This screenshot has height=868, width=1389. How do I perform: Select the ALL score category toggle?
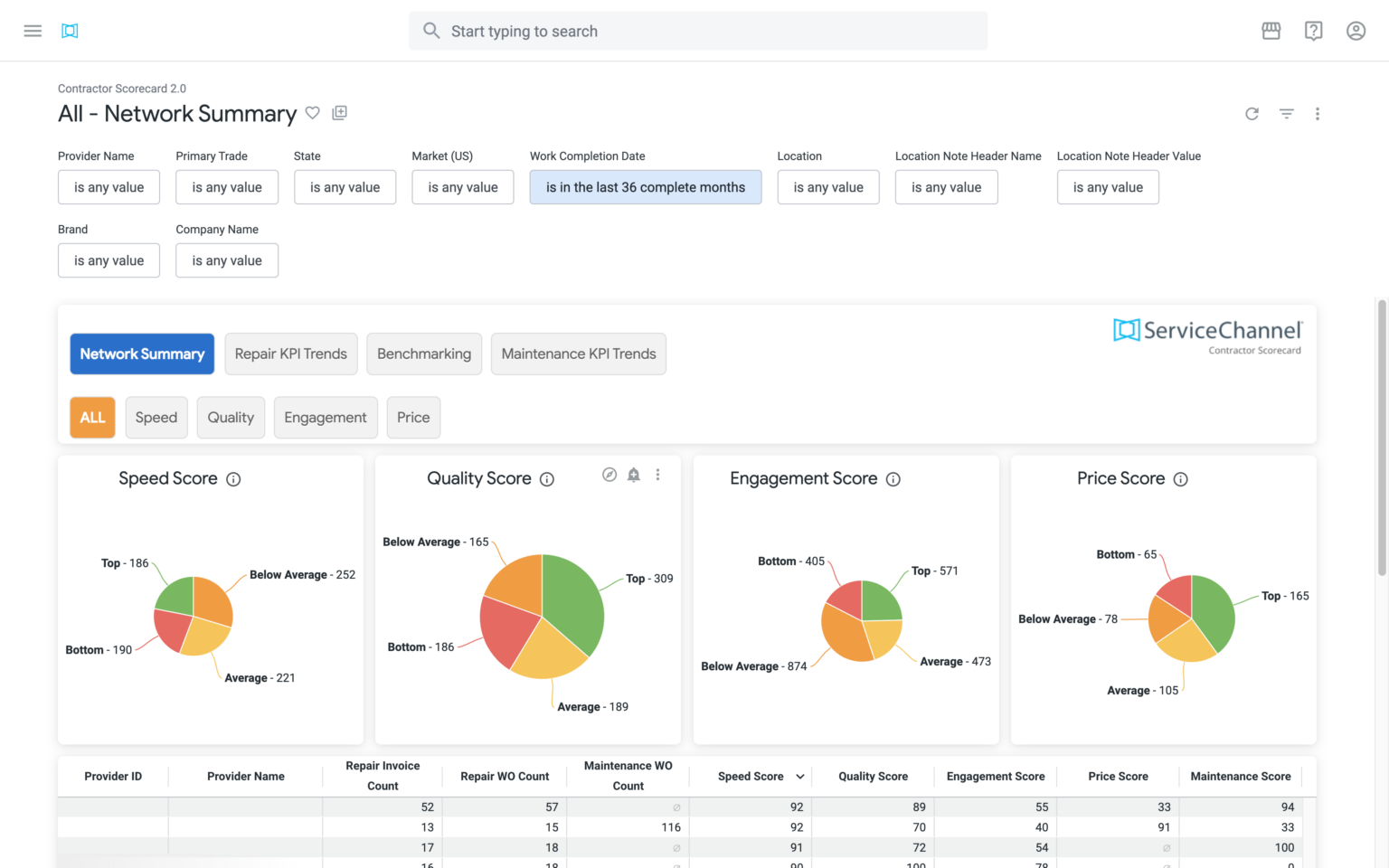[92, 417]
